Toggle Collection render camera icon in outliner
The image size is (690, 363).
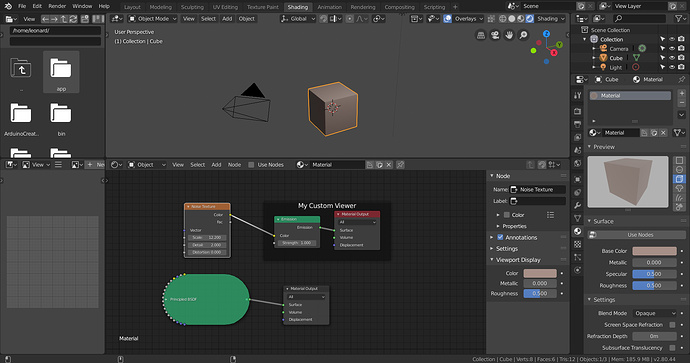click(x=681, y=39)
